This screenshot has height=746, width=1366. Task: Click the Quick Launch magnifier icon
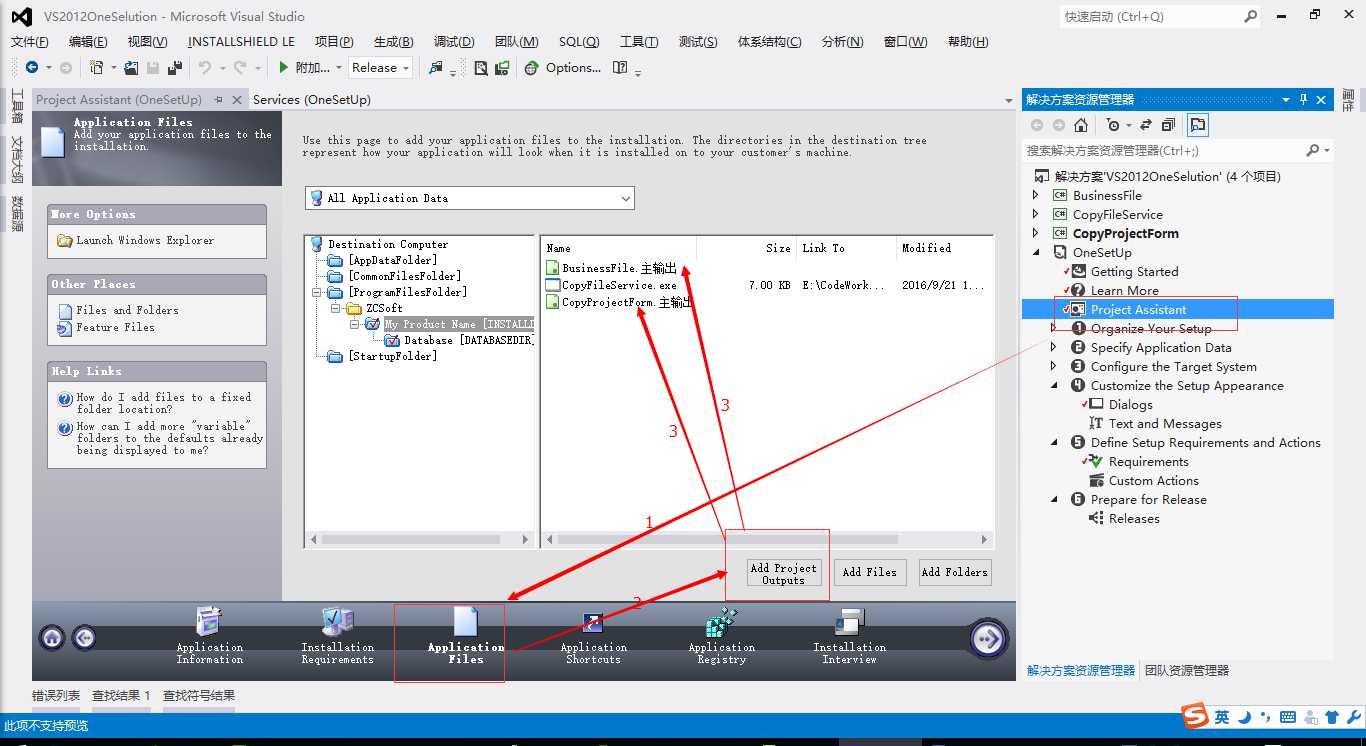click(x=1250, y=16)
